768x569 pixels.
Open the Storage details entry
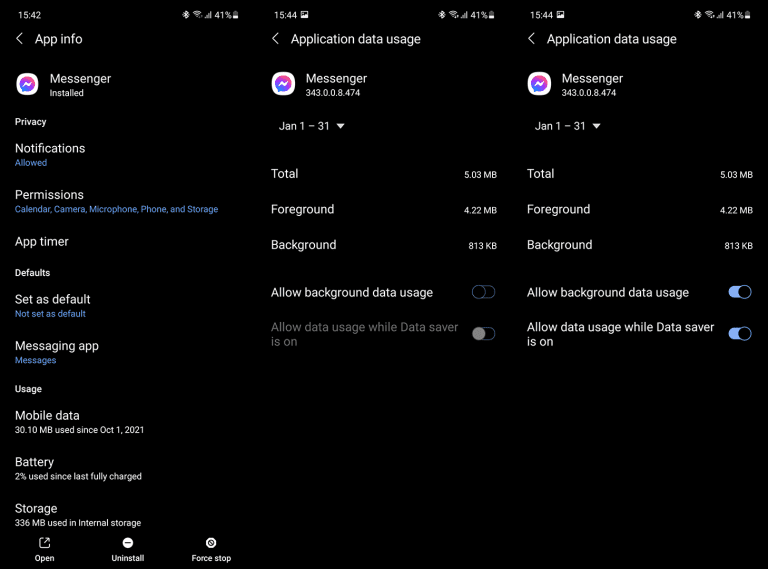tap(36, 514)
